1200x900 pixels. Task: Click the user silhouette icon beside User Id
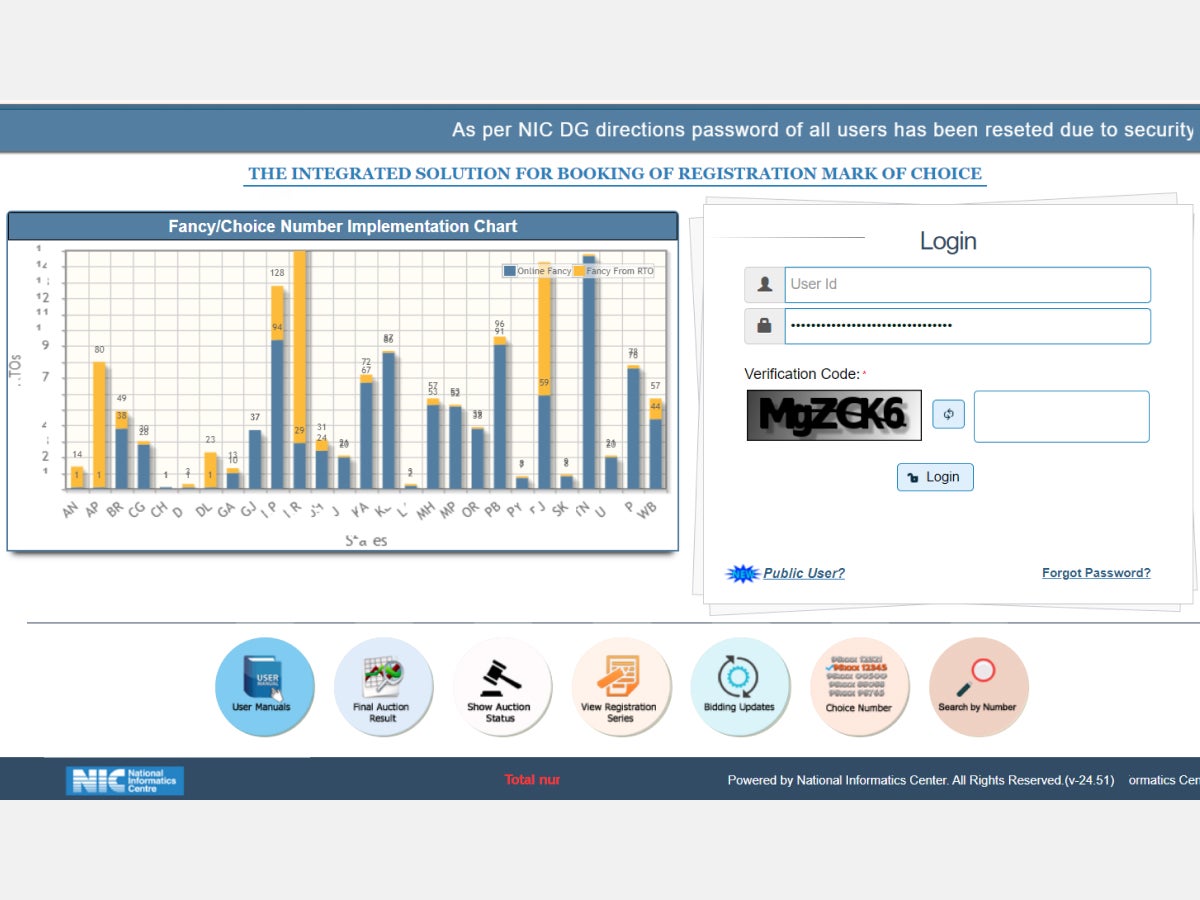[x=764, y=284]
